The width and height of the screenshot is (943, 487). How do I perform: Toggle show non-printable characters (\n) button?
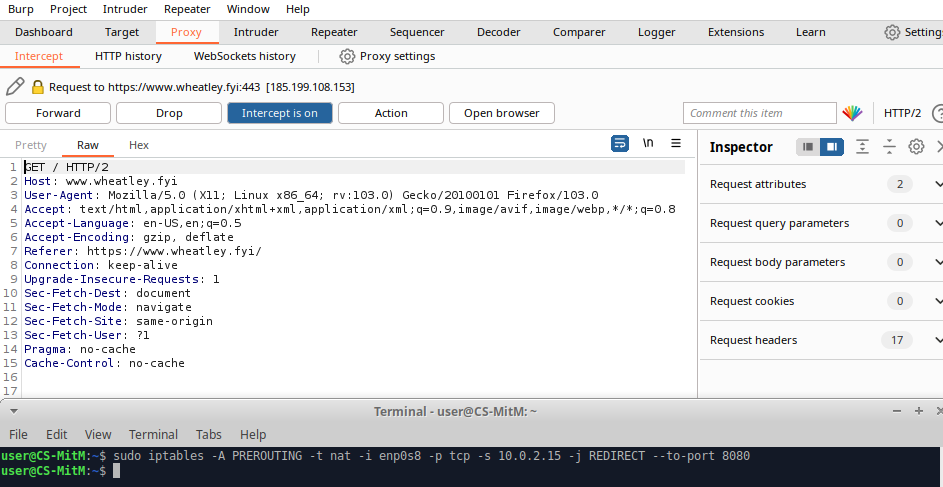point(648,143)
